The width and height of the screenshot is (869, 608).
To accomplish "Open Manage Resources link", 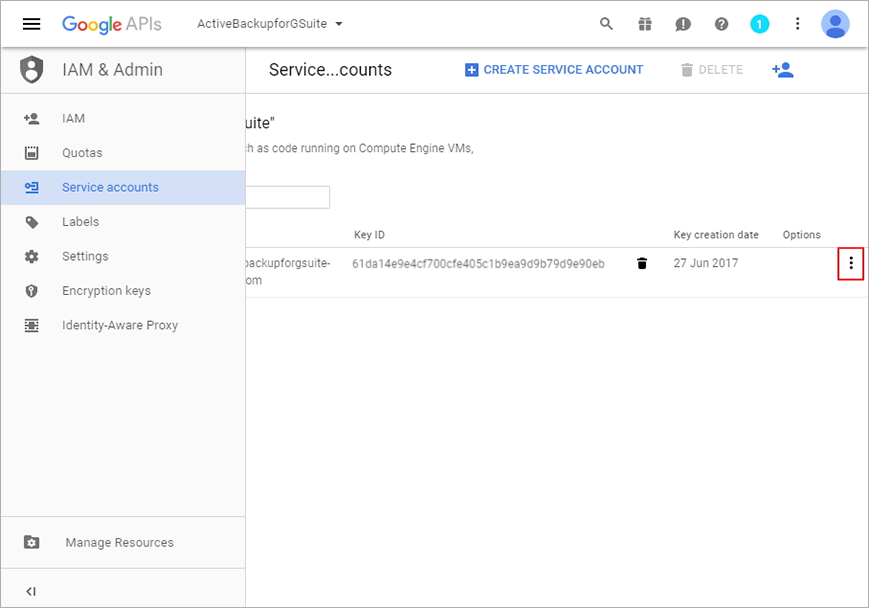I will point(120,542).
